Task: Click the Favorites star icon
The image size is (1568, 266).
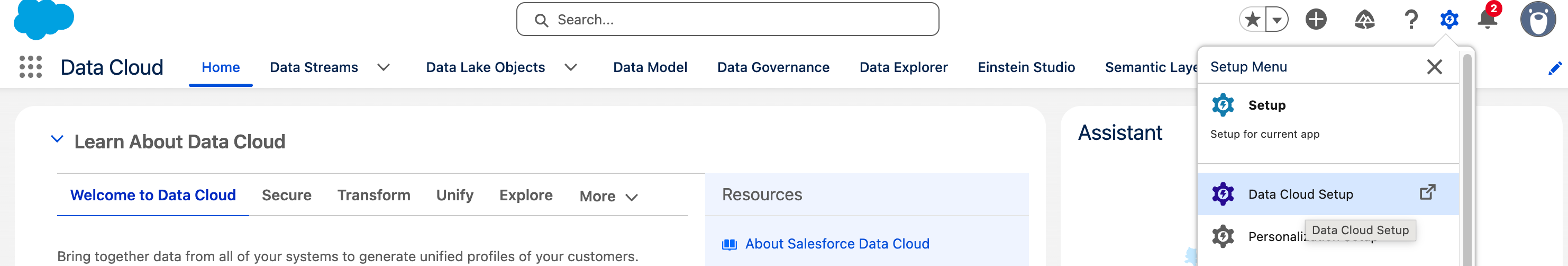Action: [1252, 20]
